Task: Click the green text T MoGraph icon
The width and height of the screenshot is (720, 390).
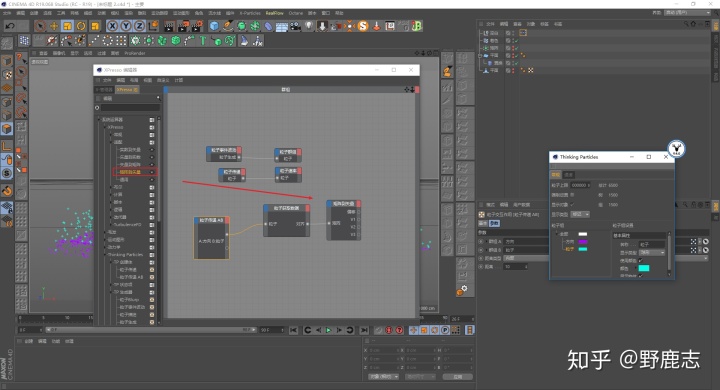Action: 202,41
